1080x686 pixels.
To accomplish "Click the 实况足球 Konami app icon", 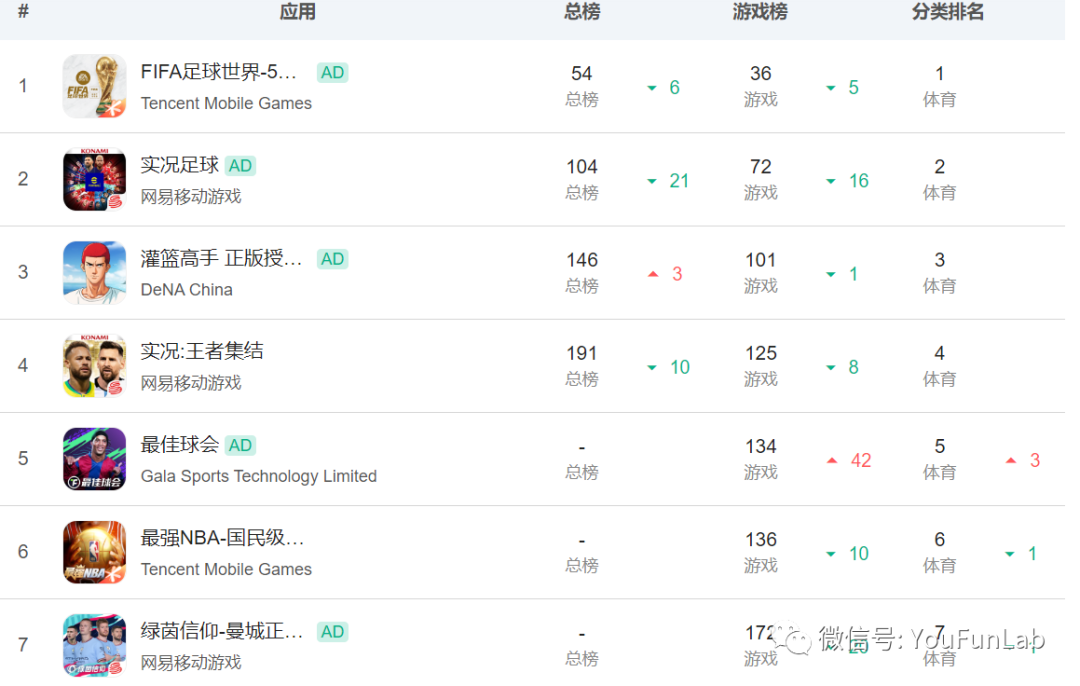I will 94,179.
